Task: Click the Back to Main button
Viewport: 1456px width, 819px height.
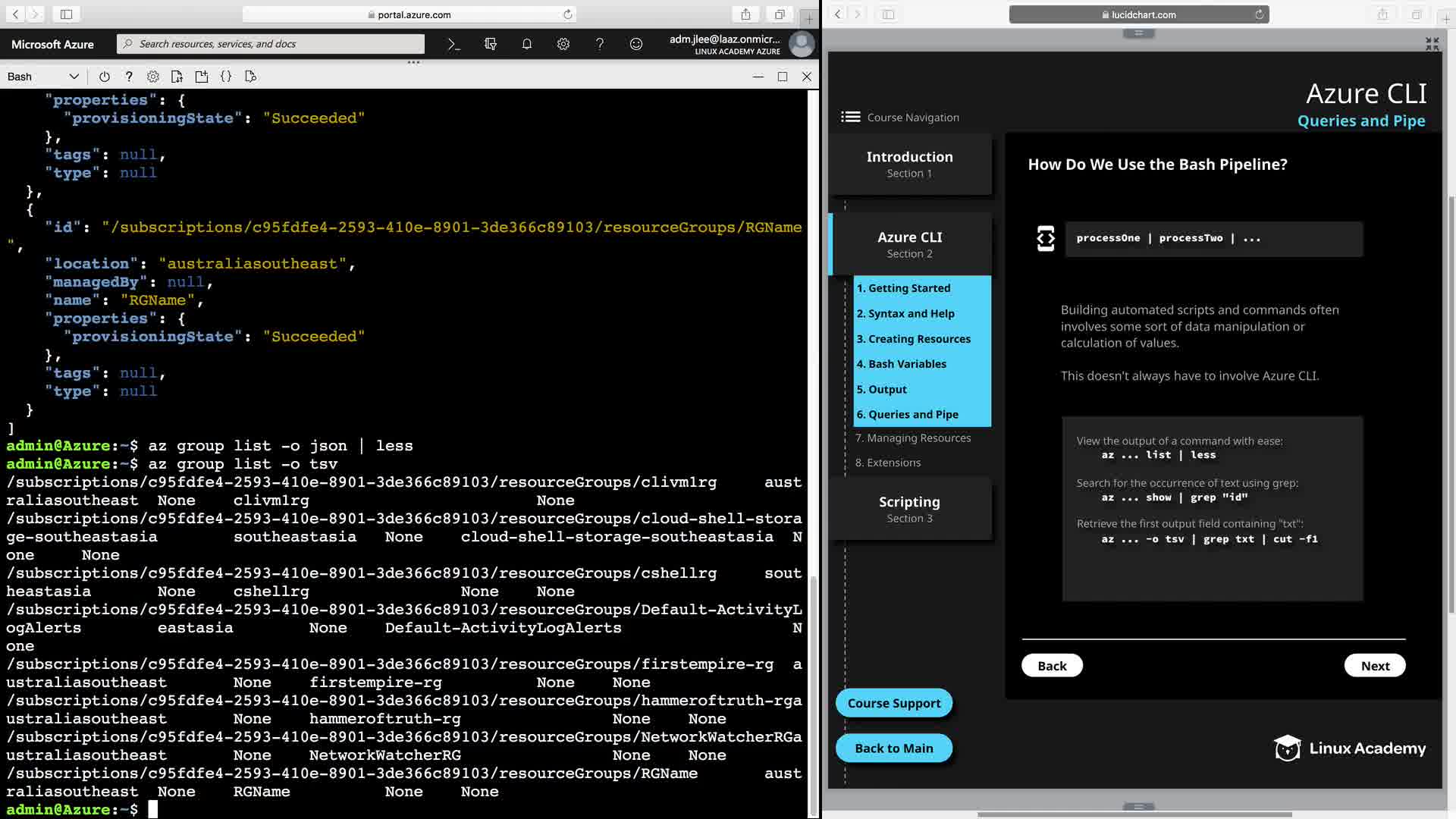Action: [x=893, y=748]
